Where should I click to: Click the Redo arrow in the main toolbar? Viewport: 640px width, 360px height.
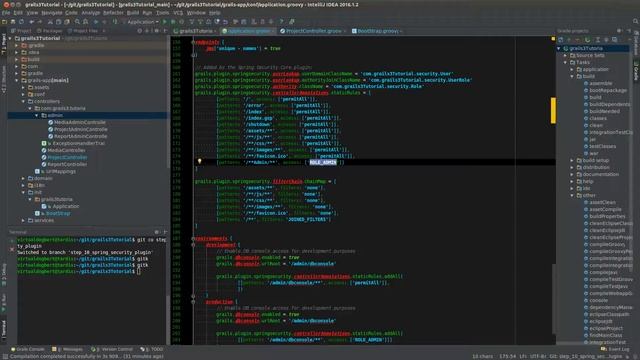(40, 22)
